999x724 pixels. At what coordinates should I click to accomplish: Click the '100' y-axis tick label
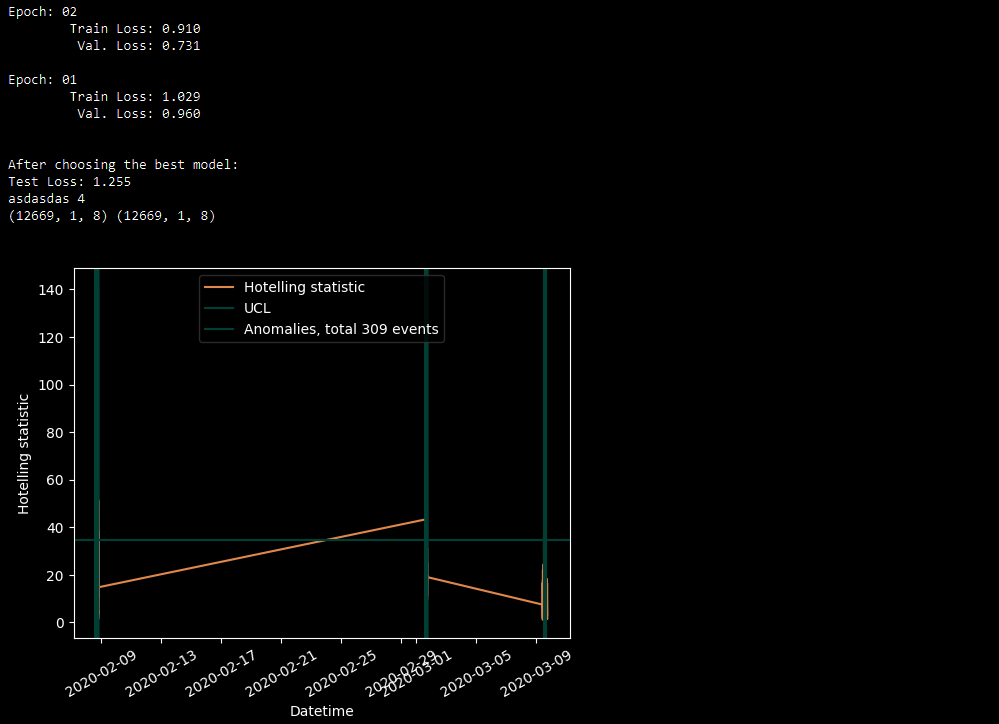[x=51, y=386]
